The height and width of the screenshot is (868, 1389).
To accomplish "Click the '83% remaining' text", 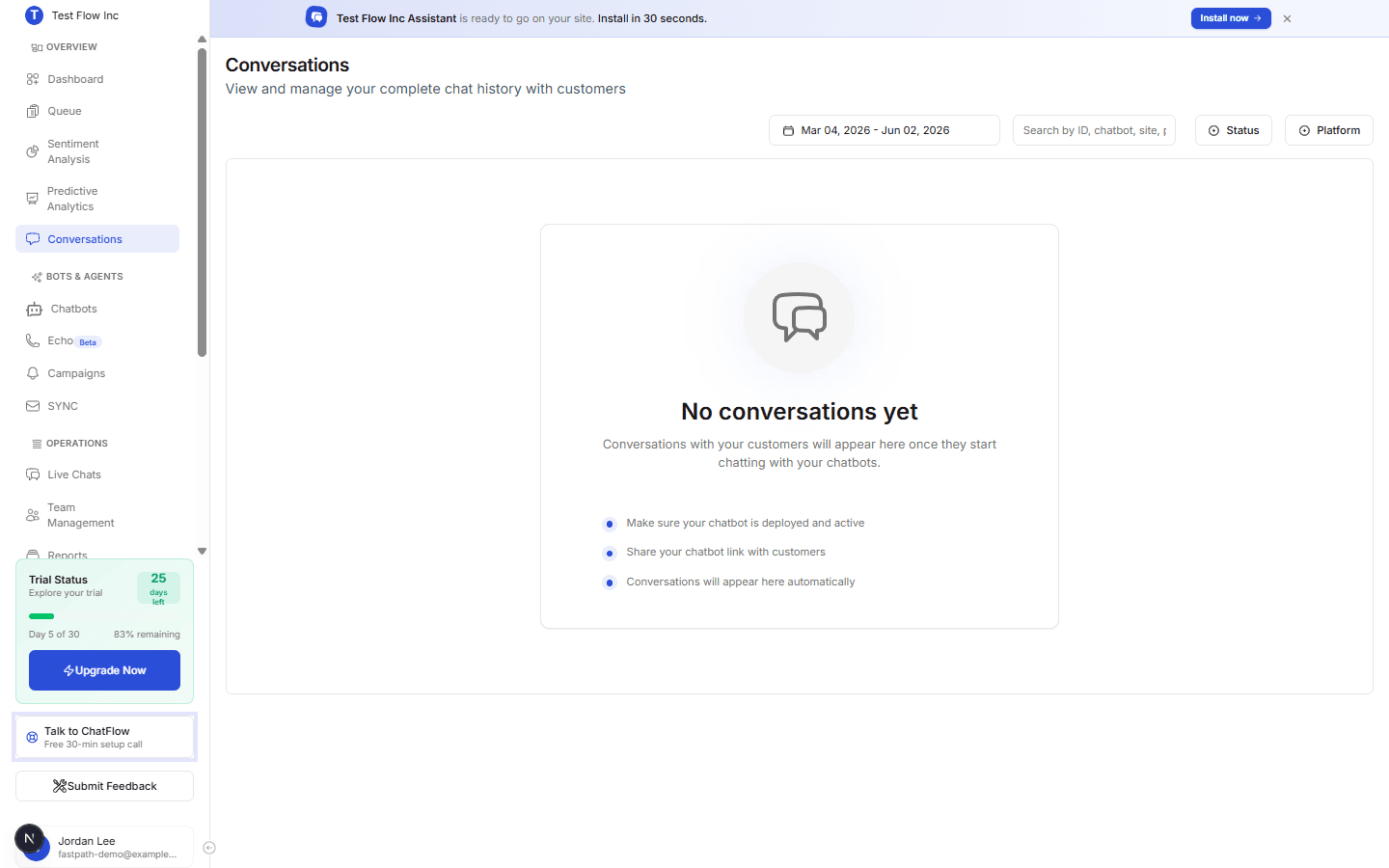I will pos(147,635).
